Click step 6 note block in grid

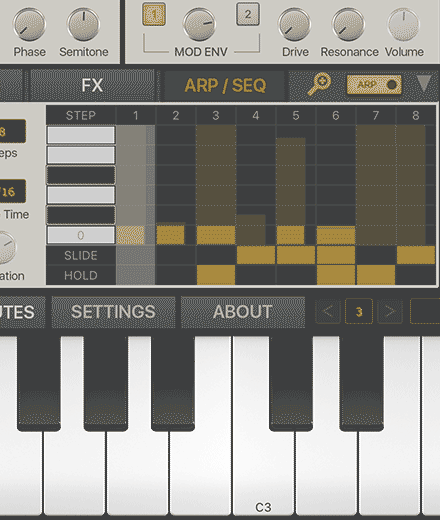[x=336, y=235]
